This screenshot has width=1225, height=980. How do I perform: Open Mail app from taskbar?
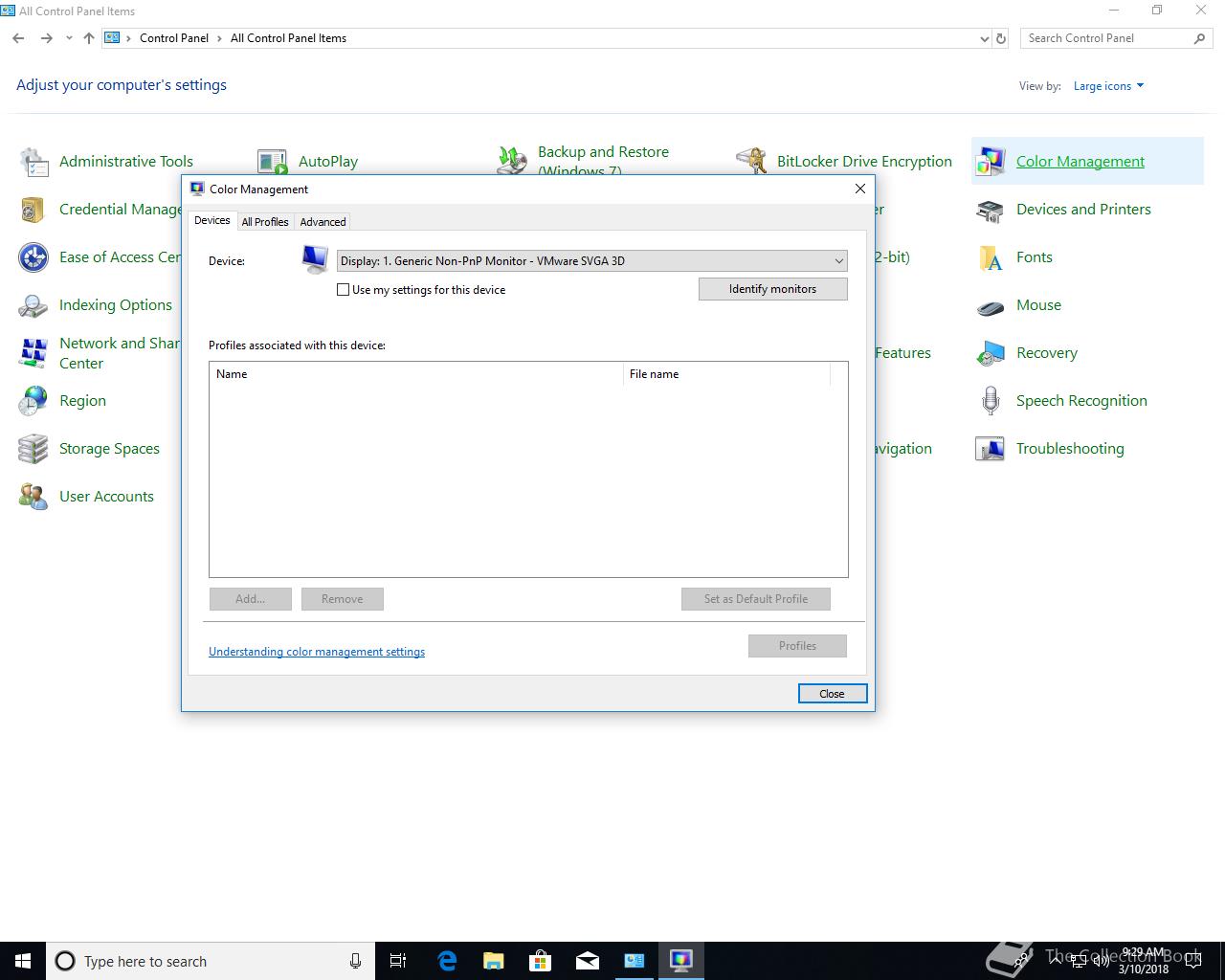point(587,961)
